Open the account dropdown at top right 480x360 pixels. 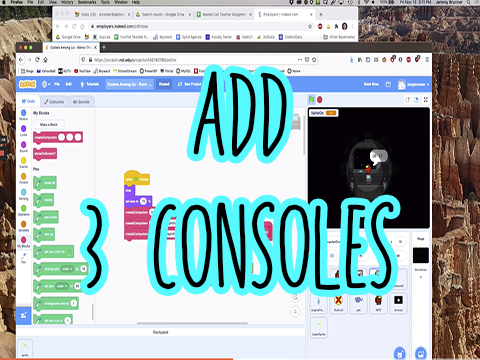[x=413, y=84]
